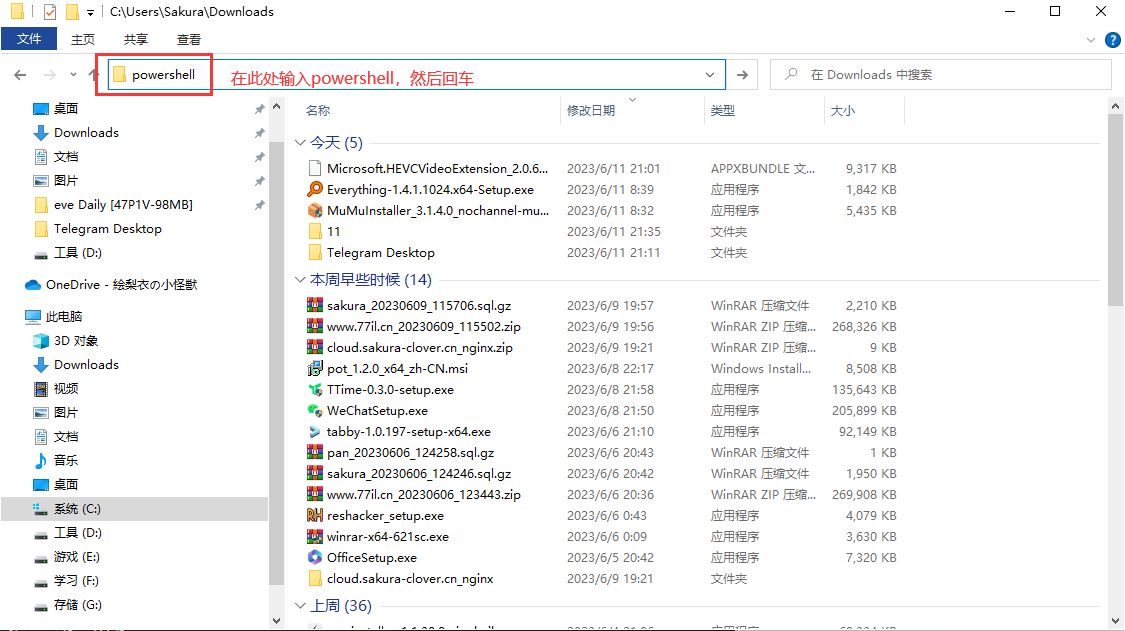The width and height of the screenshot is (1125, 631).
Task: Select 系统 (C:) drive in navigation pane
Action: point(76,509)
